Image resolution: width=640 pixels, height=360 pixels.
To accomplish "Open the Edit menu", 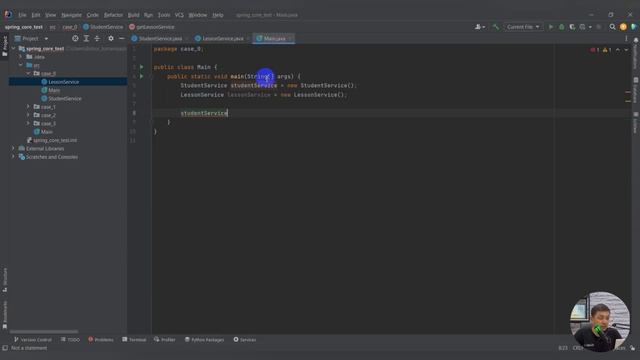I will click(x=36, y=15).
